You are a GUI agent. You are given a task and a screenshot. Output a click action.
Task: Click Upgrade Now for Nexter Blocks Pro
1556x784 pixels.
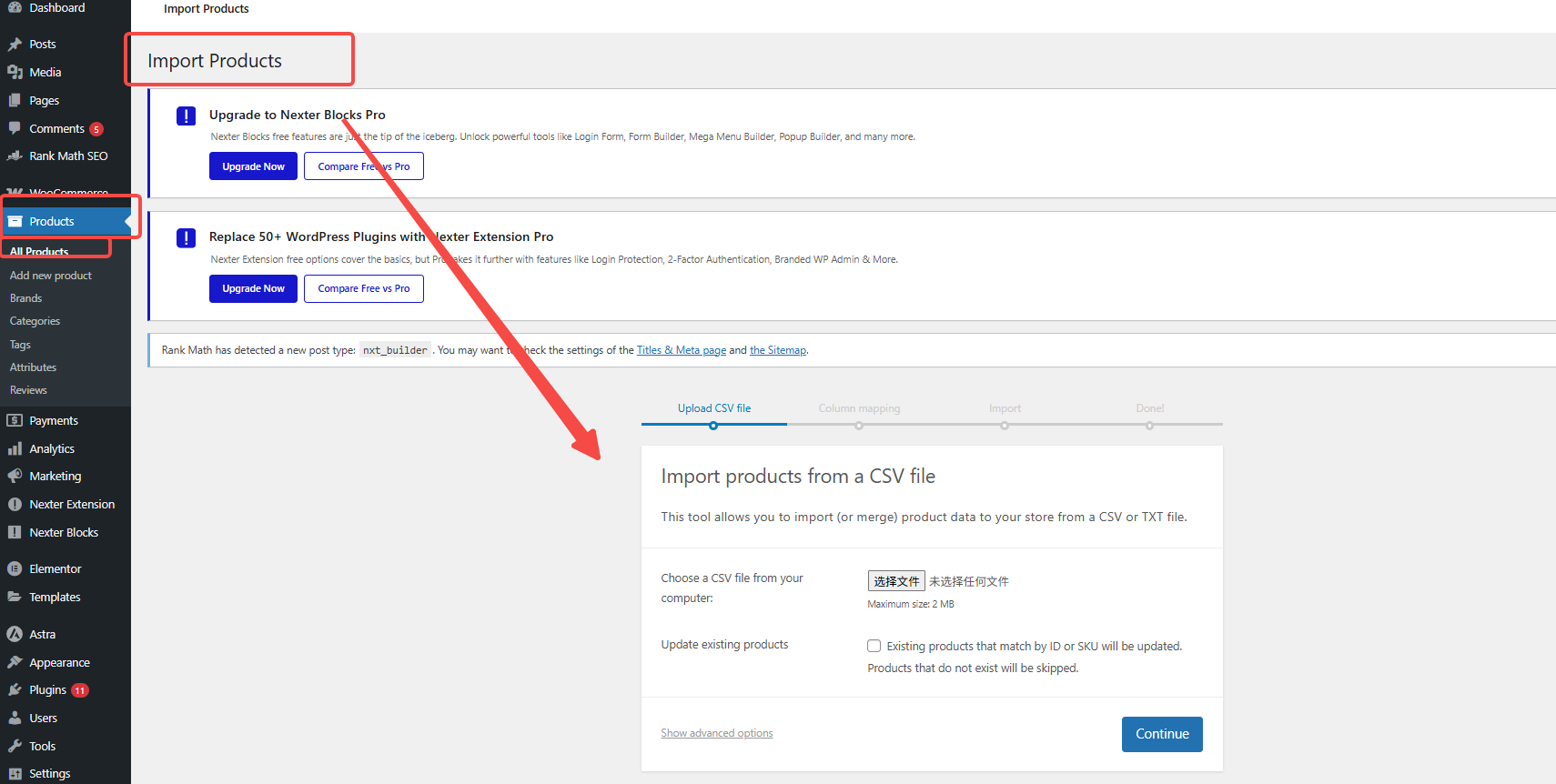coord(253,166)
